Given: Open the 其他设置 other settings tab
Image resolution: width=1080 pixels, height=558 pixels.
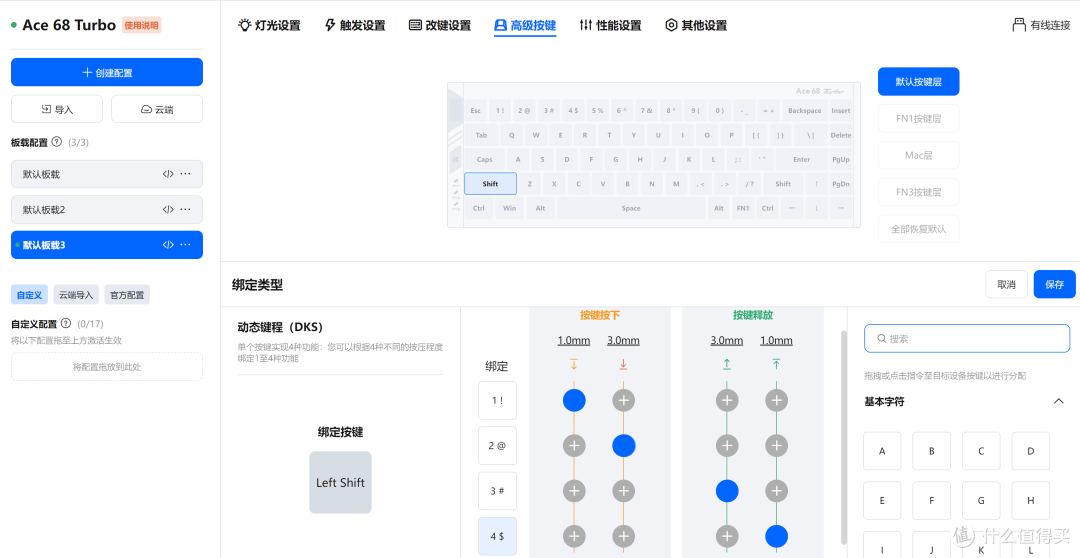Looking at the screenshot, I should tap(696, 25).
